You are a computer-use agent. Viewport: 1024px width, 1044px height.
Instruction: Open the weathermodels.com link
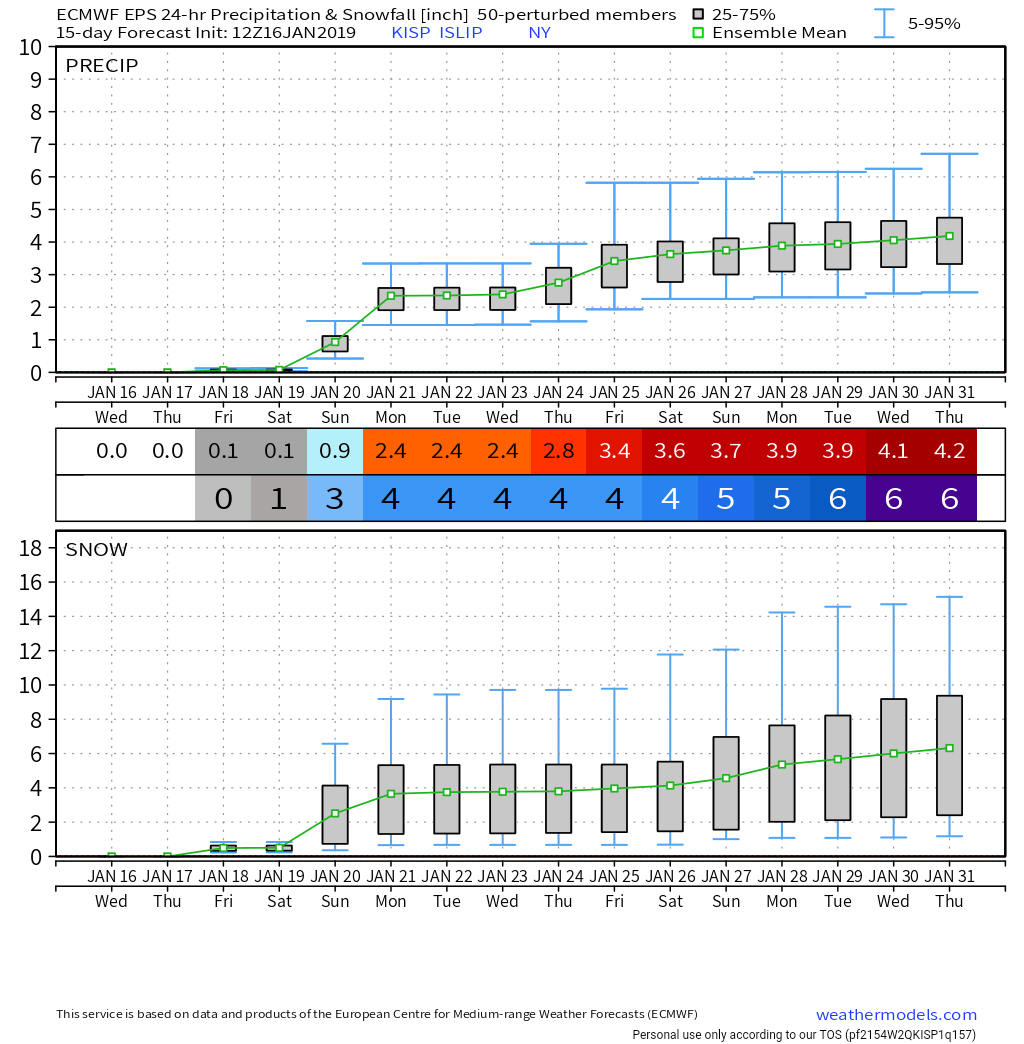click(x=896, y=1015)
